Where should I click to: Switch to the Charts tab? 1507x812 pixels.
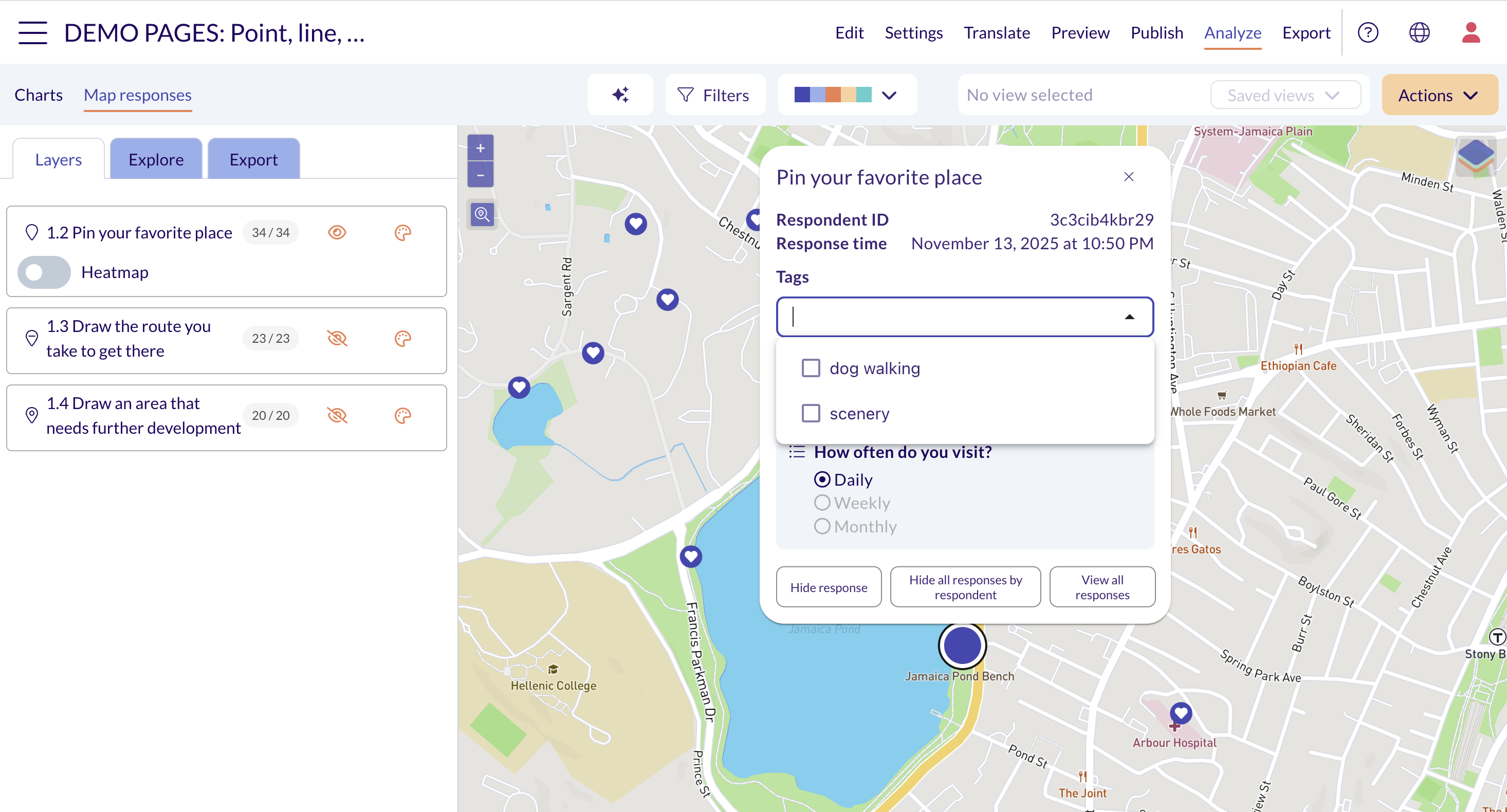click(x=39, y=95)
